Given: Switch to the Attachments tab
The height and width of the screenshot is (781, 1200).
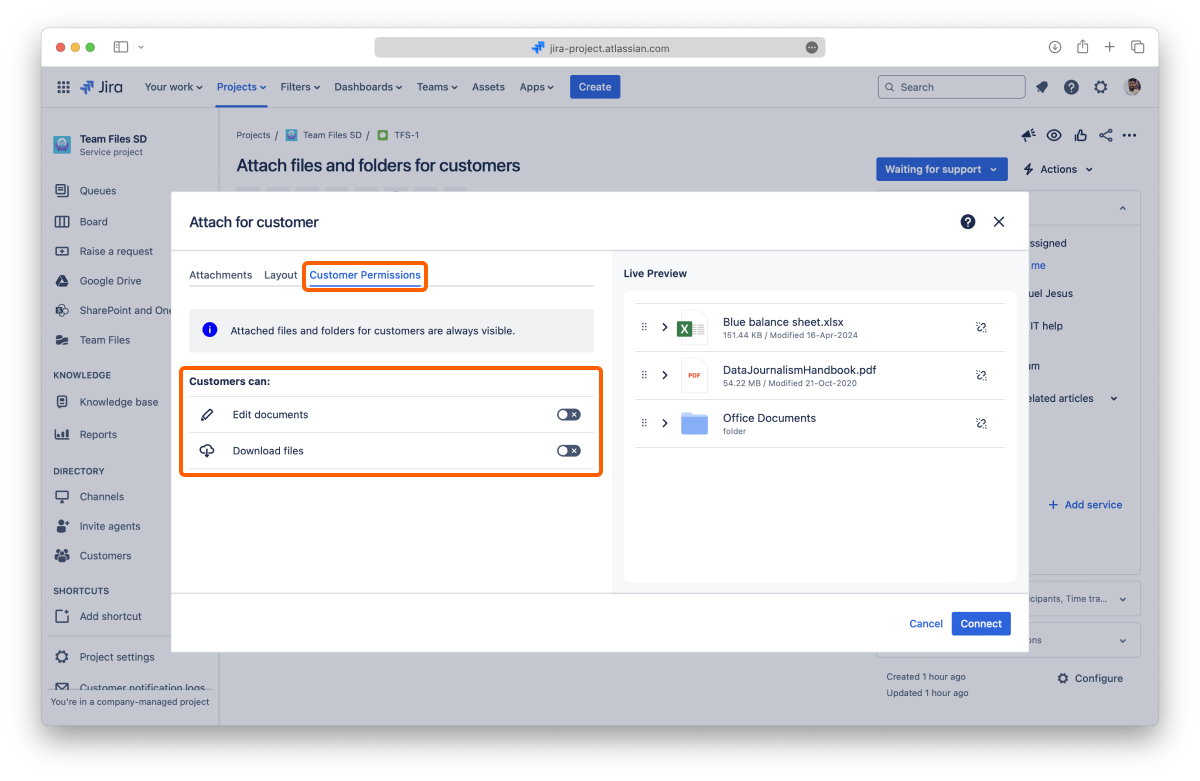Looking at the screenshot, I should click(220, 275).
